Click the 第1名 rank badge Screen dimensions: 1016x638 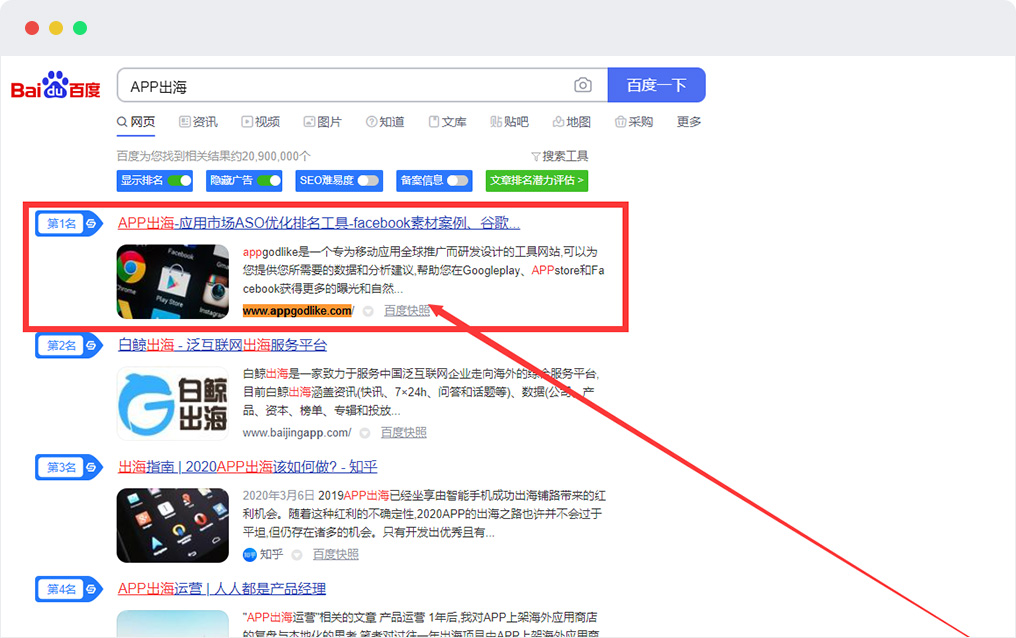point(69,223)
